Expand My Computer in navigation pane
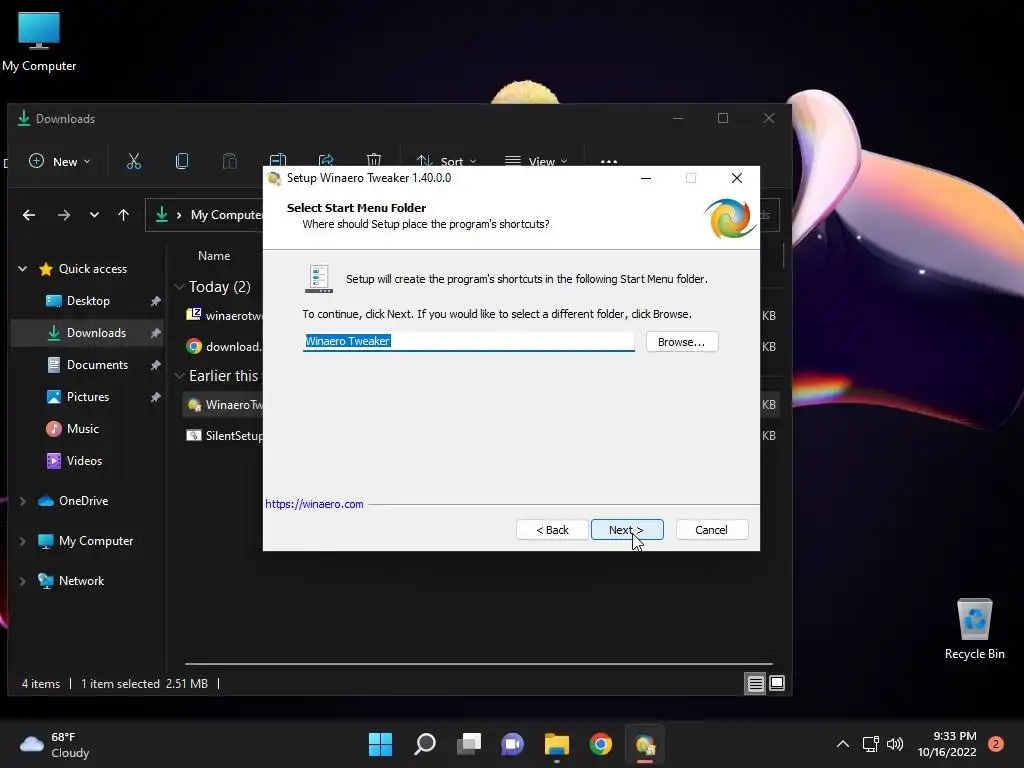Viewport: 1024px width, 768px height. point(22,541)
